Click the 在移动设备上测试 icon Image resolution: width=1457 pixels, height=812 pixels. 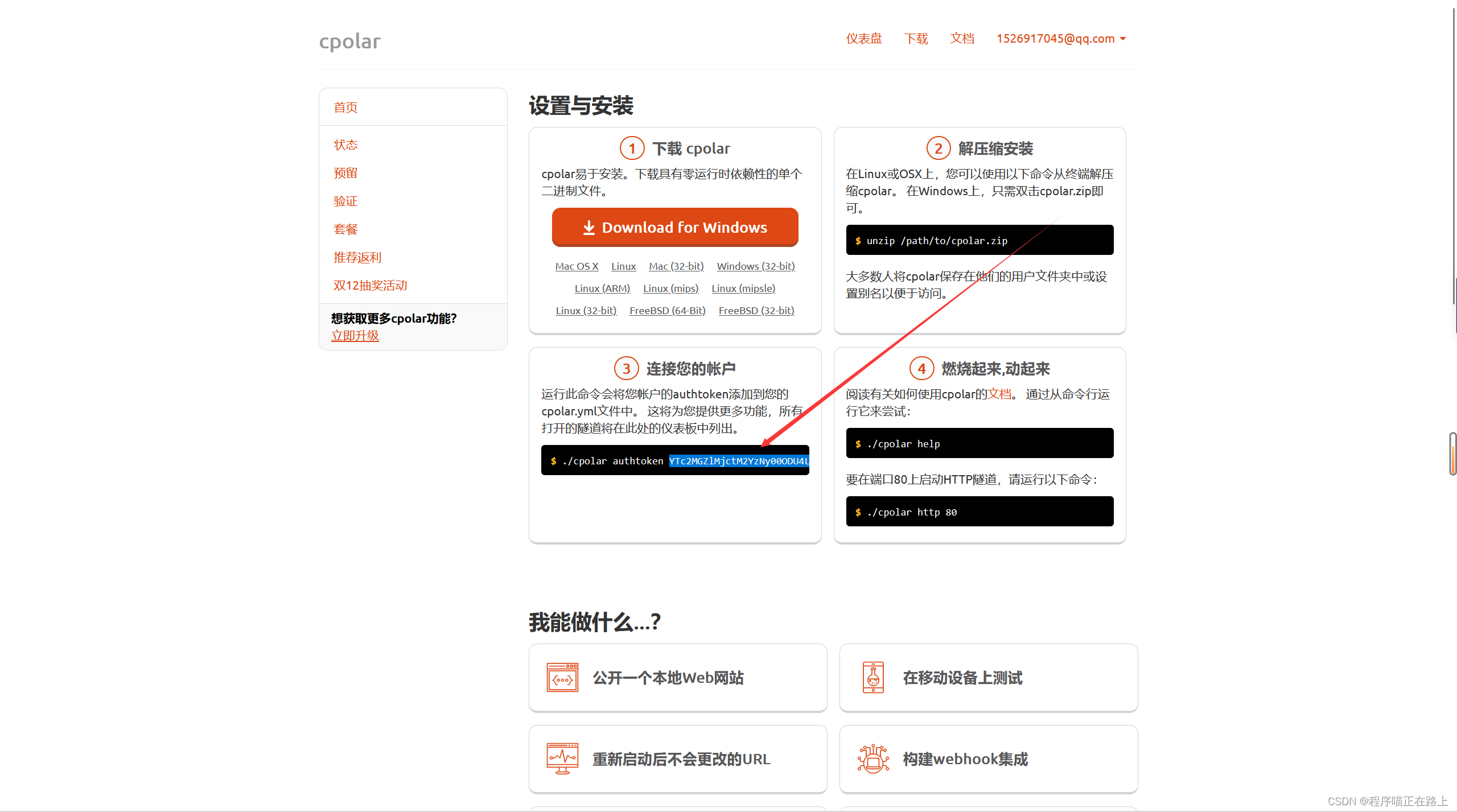click(870, 677)
